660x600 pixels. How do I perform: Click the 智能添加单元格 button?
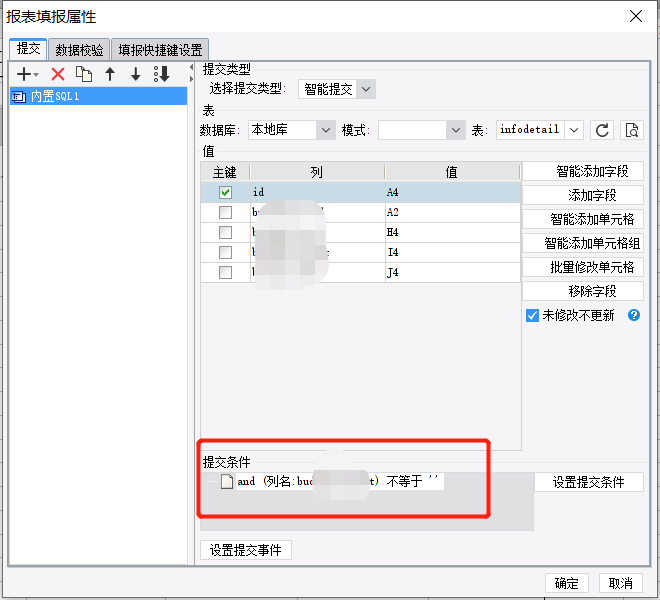(583, 219)
